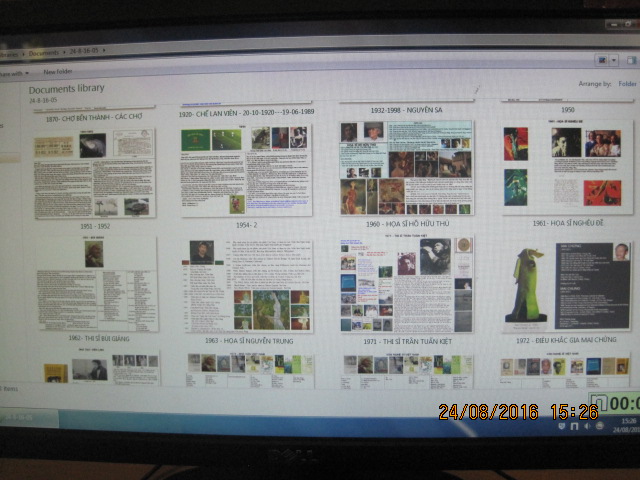Viewport: 640px width, 480px height.
Task: Select thumbnail of 1960 - HỌA SĨ HỒ HỮU THỦ
Action: (x=407, y=168)
